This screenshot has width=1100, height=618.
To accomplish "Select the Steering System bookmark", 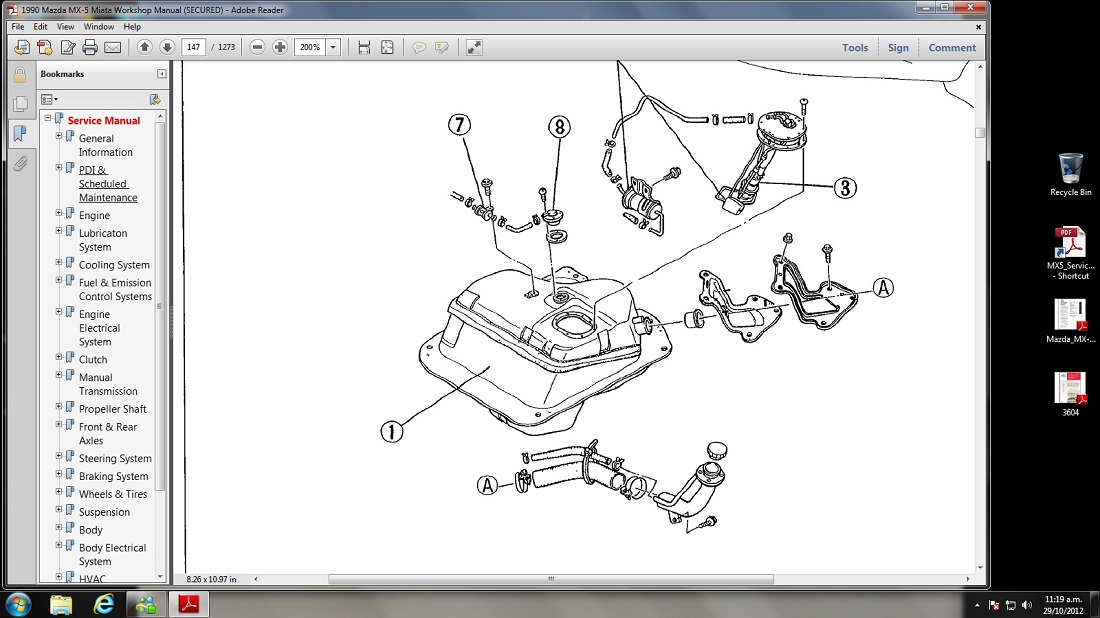I will (115, 458).
